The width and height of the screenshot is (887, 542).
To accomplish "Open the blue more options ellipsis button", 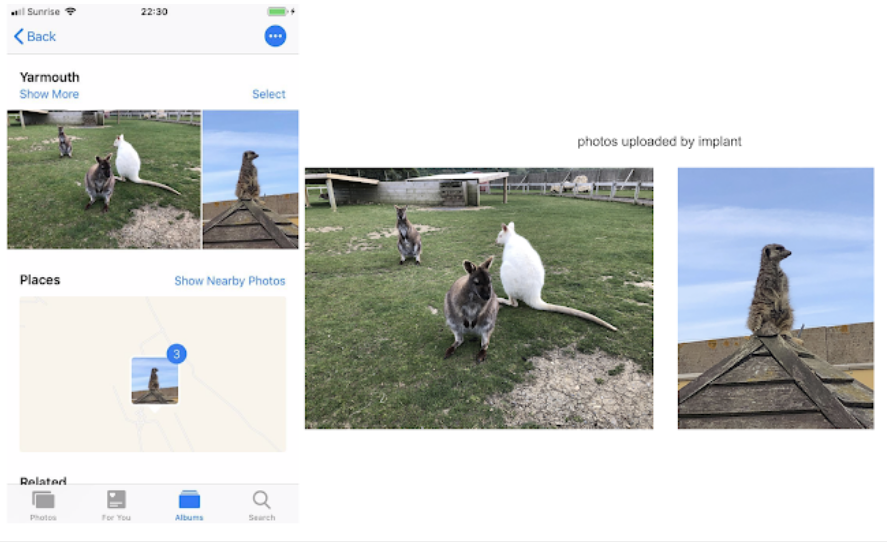I will coord(275,36).
